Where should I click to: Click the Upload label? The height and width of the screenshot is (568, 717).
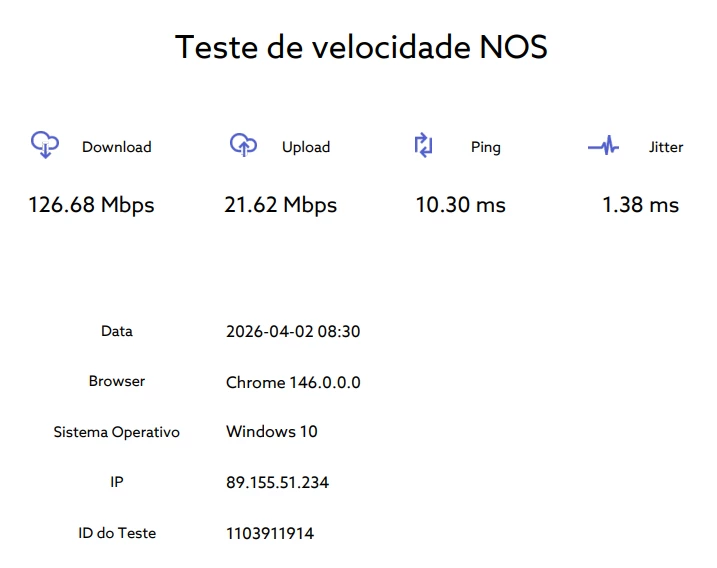coord(305,147)
